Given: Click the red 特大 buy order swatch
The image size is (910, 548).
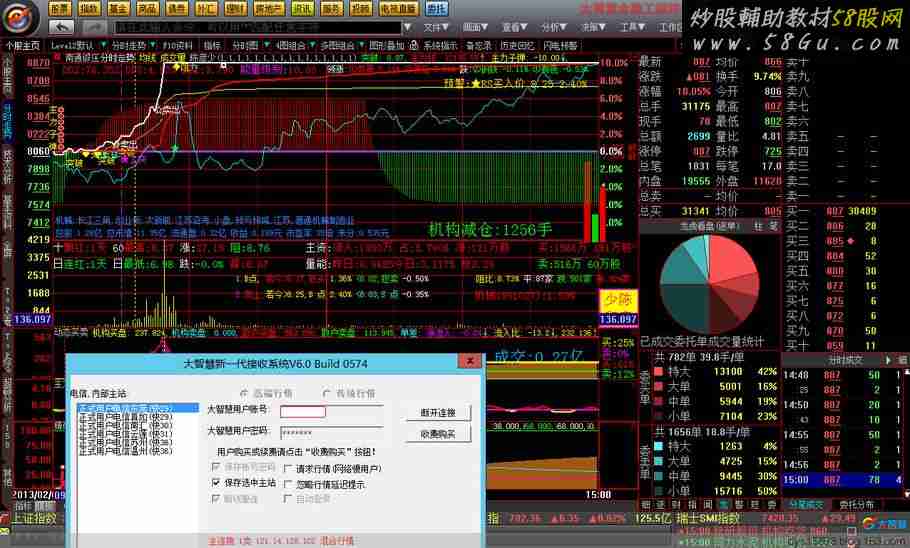Looking at the screenshot, I should 659,372.
